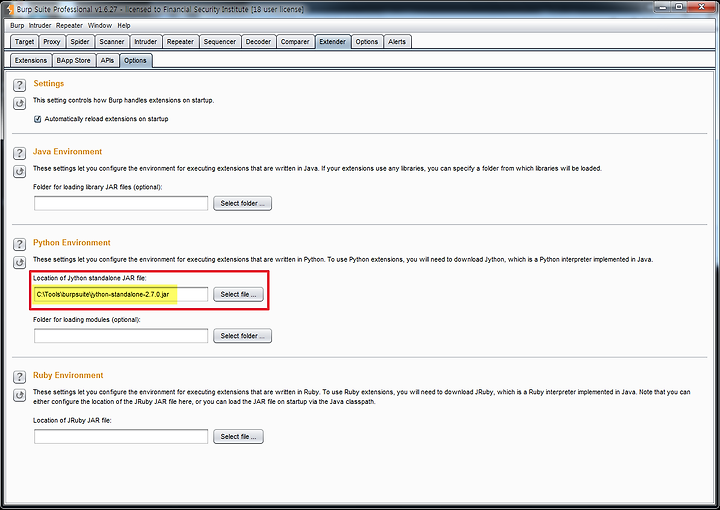The width and height of the screenshot is (720, 510).
Task: Restore defaults for Java Environment section
Action: tap(19, 171)
